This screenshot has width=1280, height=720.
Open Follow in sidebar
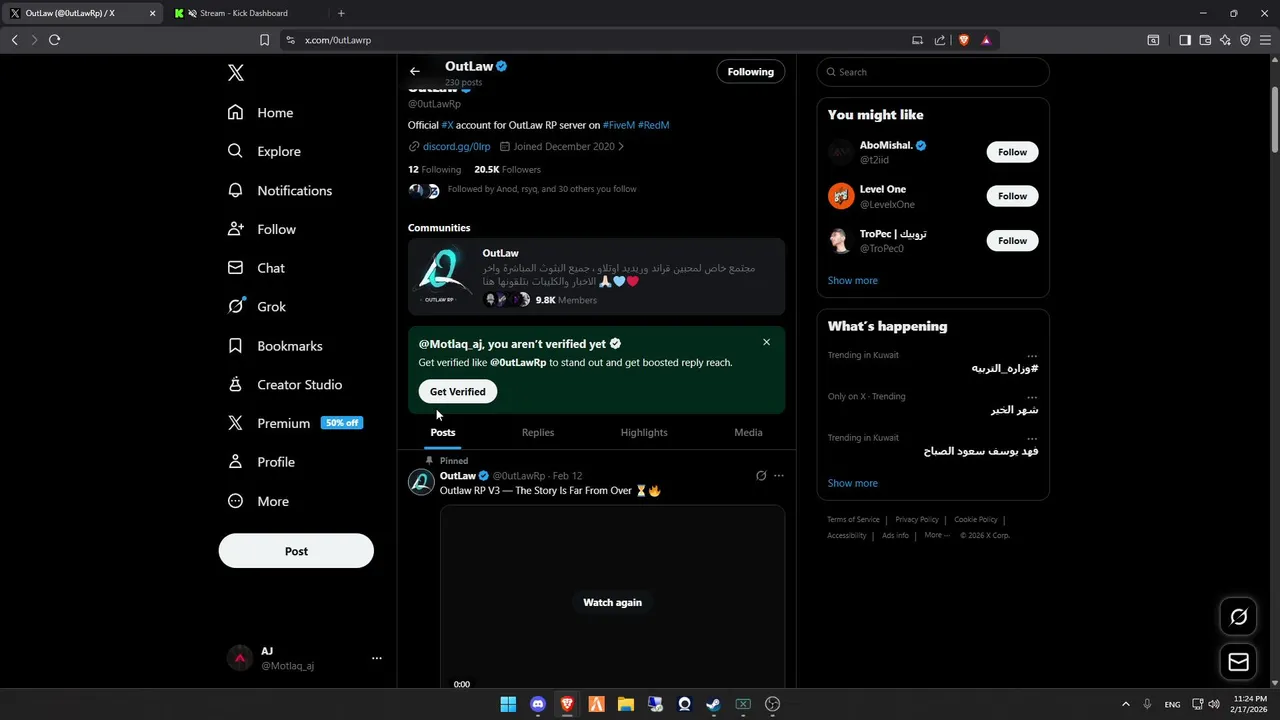262,229
